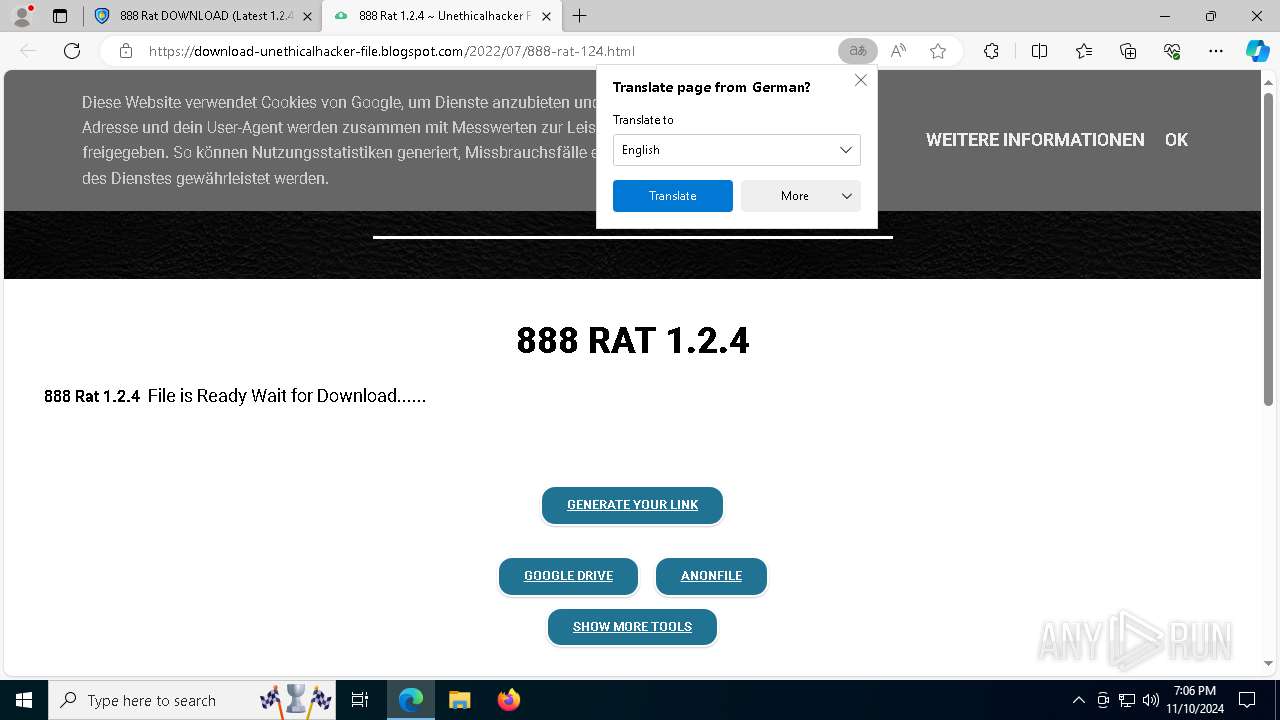This screenshot has width=1280, height=720.
Task: Add this page to favorites star
Action: pos(938,51)
